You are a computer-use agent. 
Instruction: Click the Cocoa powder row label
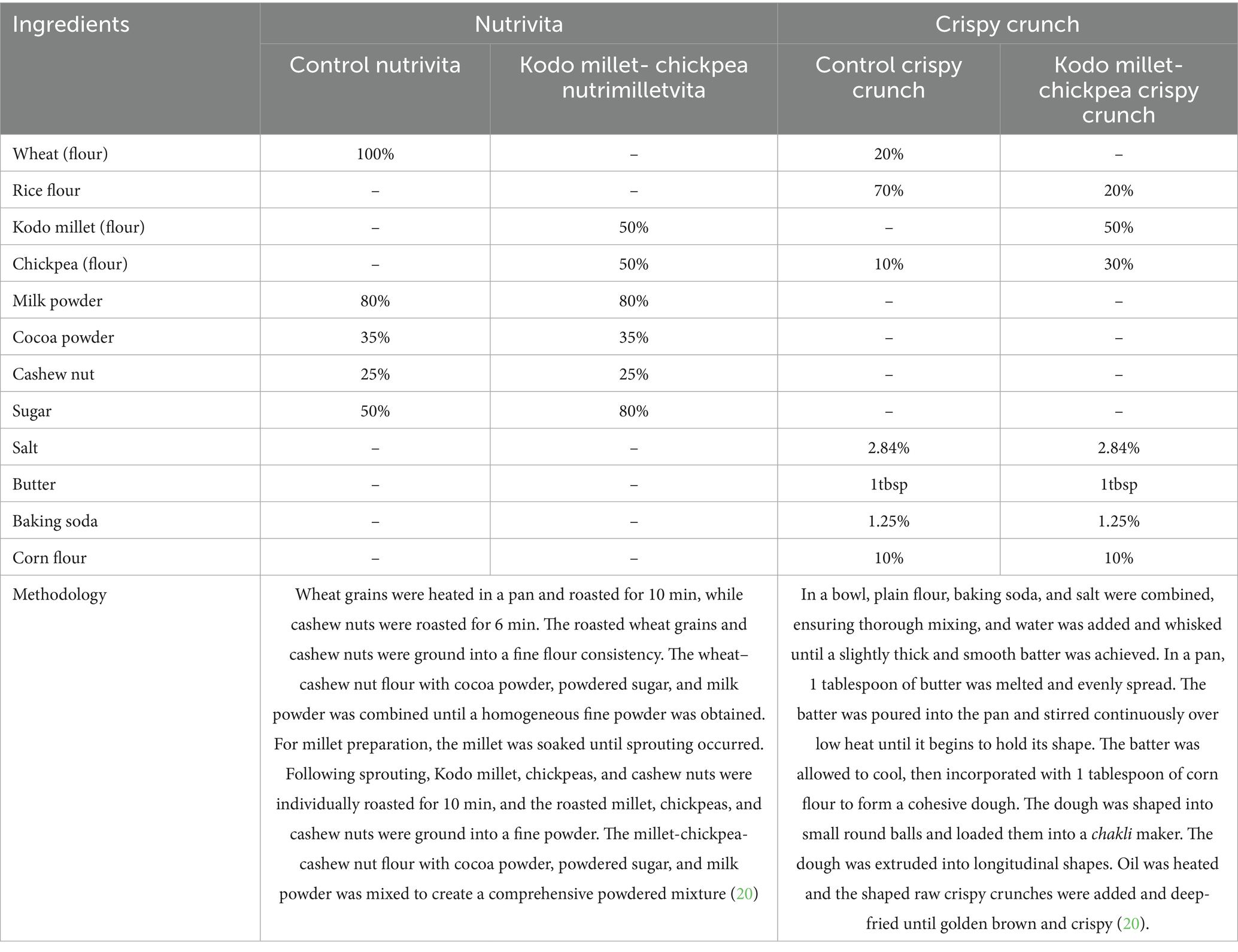[x=63, y=337]
